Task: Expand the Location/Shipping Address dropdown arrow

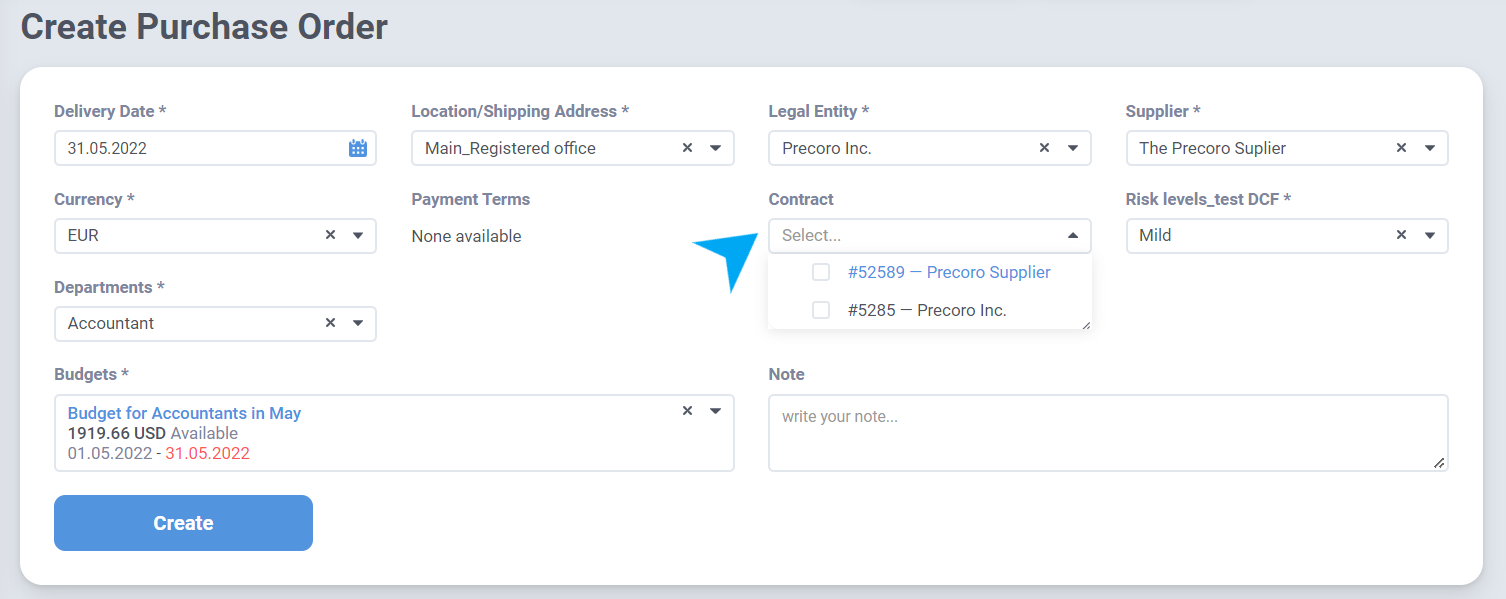Action: 716,148
